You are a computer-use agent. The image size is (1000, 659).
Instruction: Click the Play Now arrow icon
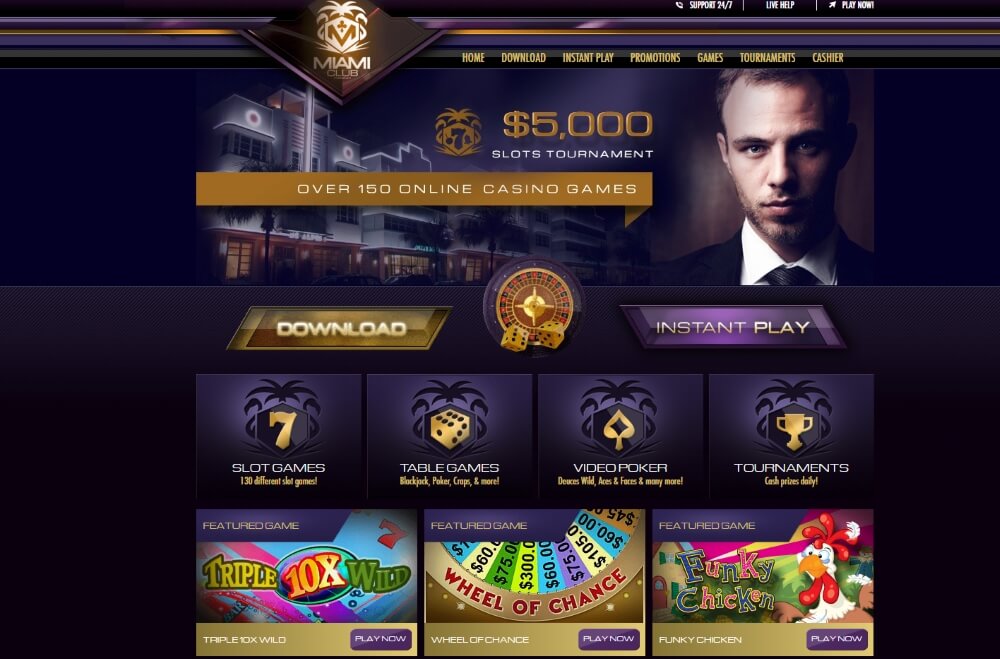(832, 5)
